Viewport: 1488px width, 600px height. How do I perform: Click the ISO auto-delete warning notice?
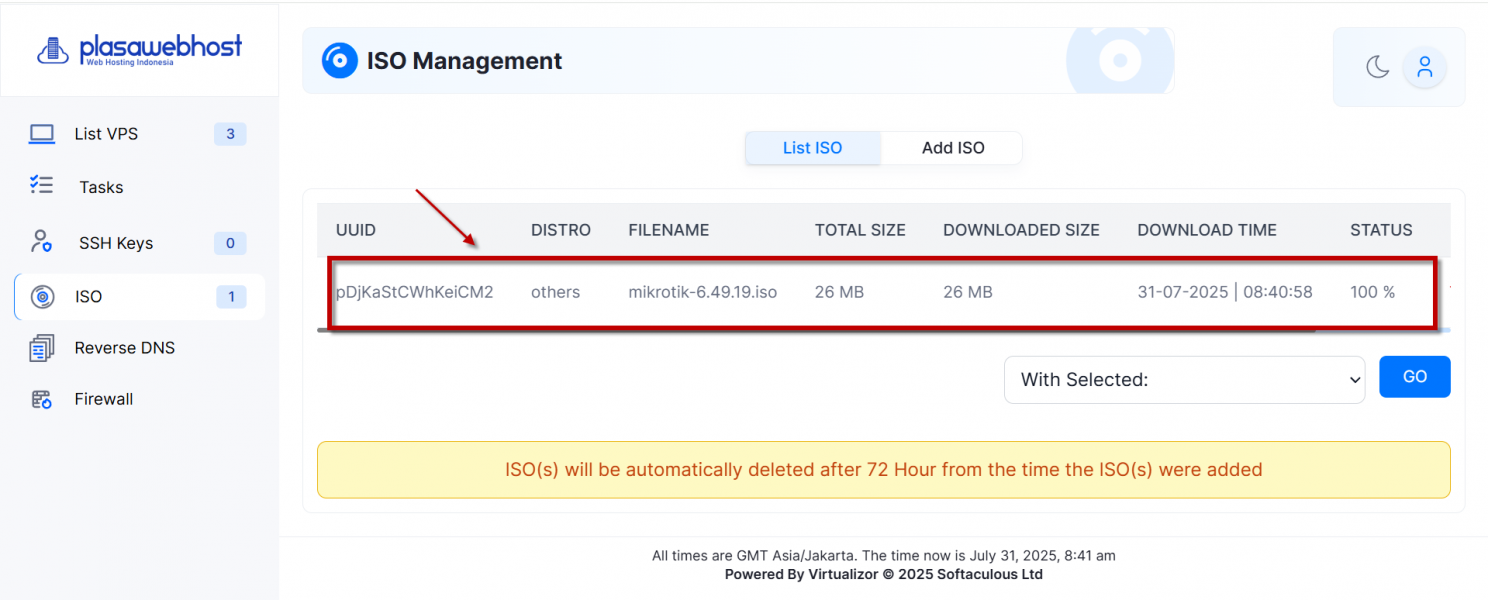884,470
